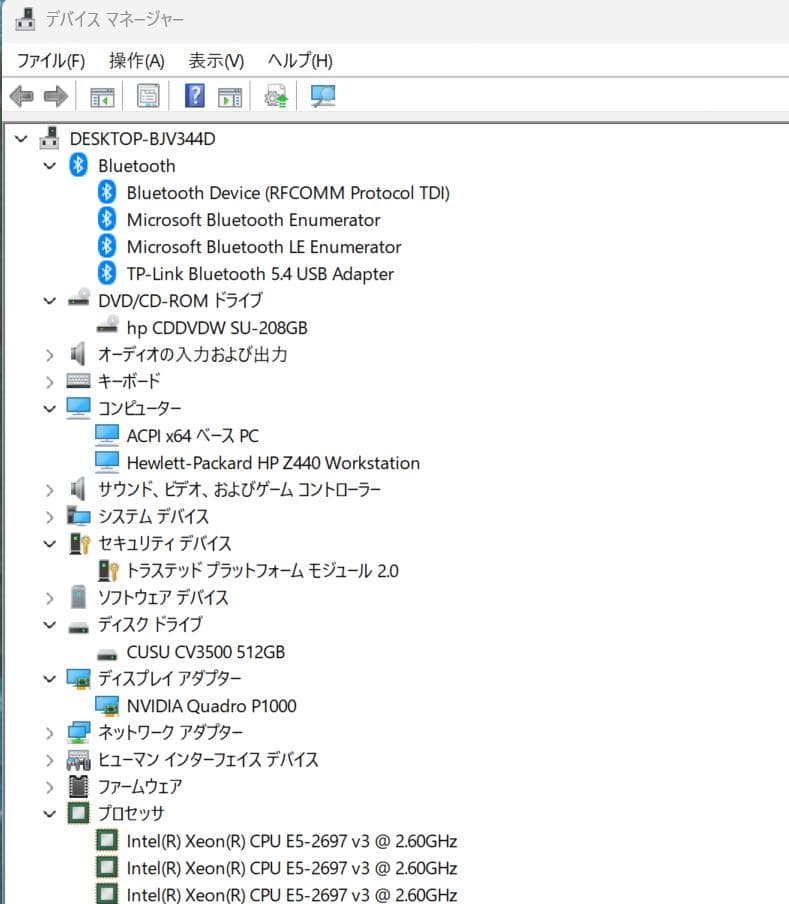Screen dimensions: 789x904
Task: Click the ディスク ドライブ category icon
Action: click(78, 627)
